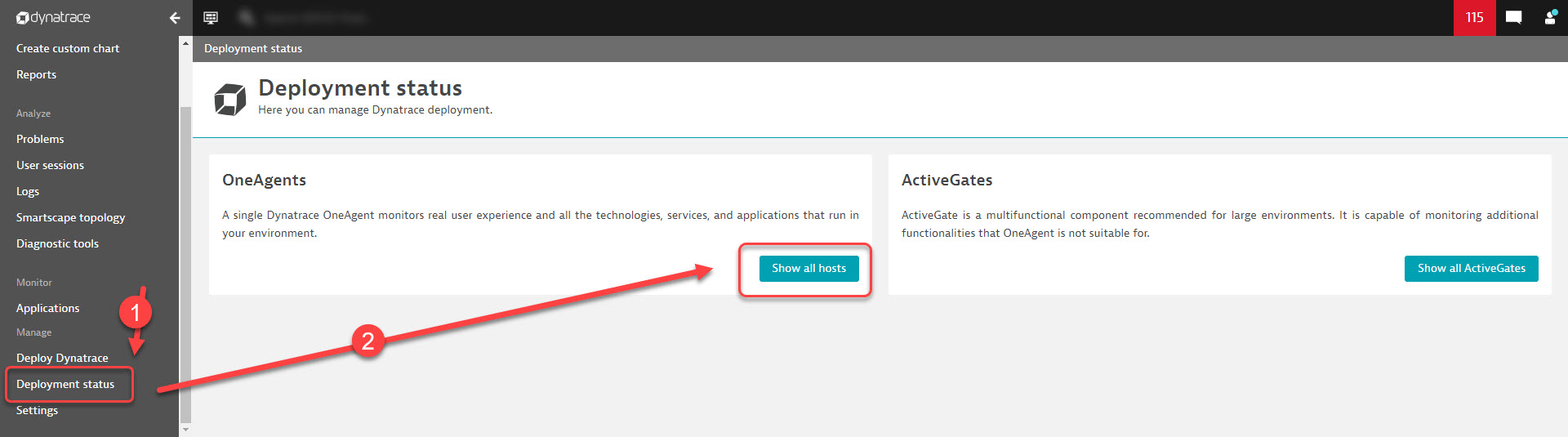
Task: Select Deploy Dynatrace in the Manage section
Action: (62, 359)
